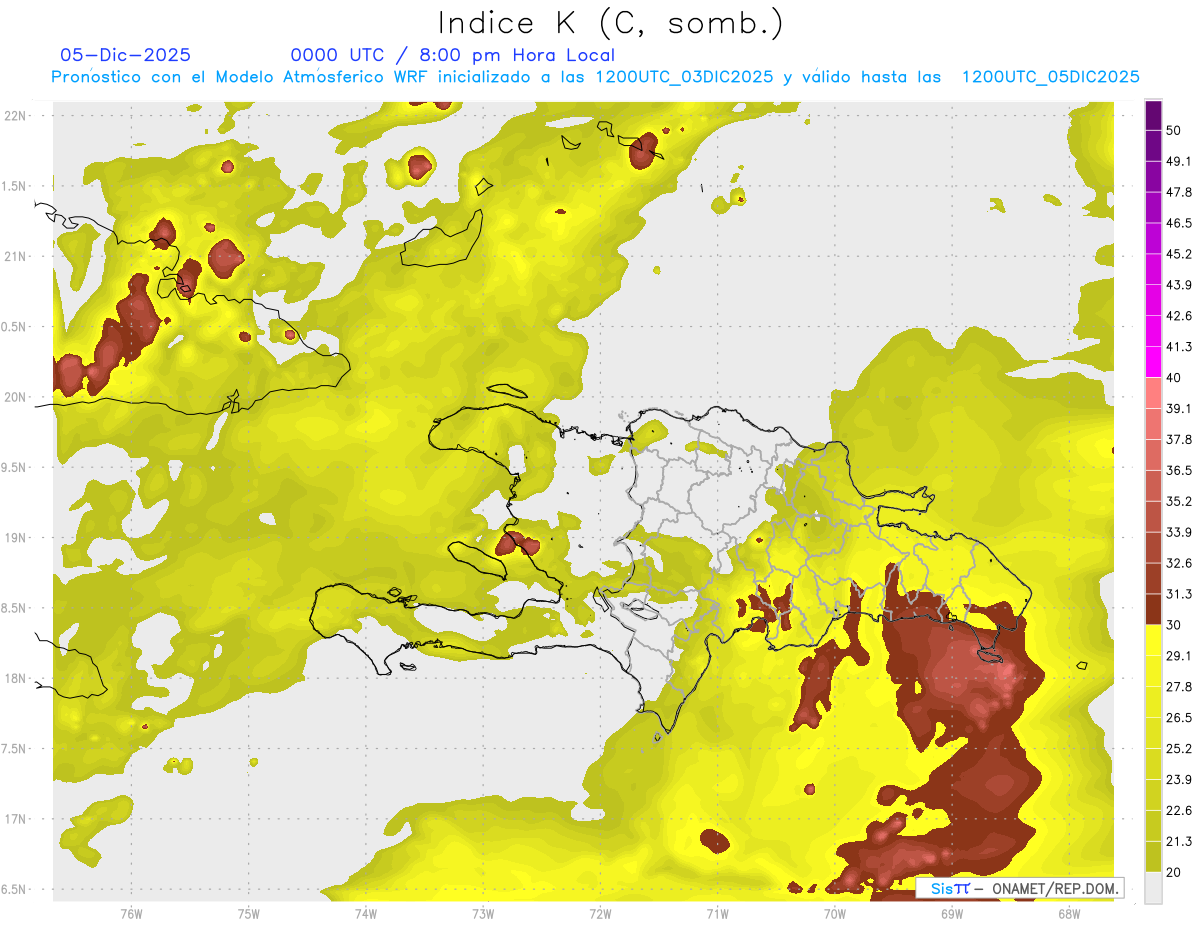This screenshot has height=927, width=1200.
Task: Click the '42.6' color scale value
Action: pos(1179,316)
